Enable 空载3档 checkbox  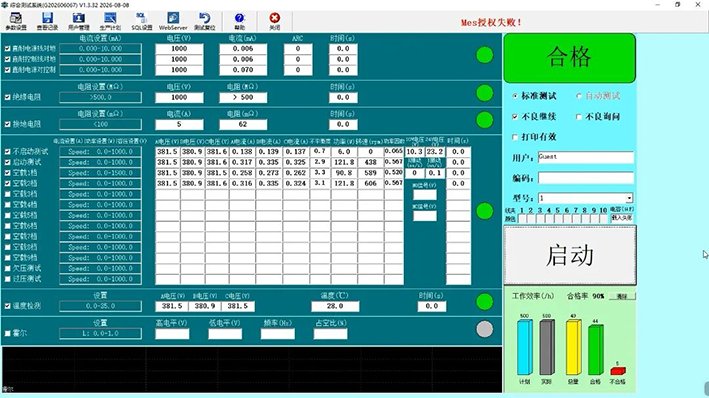point(7,194)
